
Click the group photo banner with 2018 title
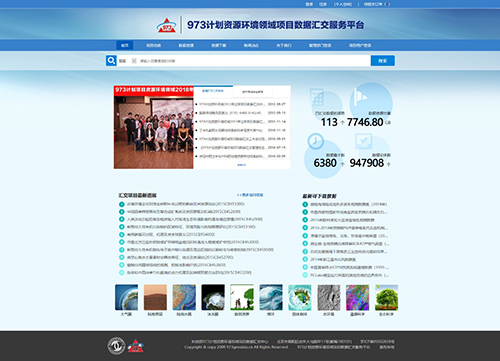(x=154, y=127)
